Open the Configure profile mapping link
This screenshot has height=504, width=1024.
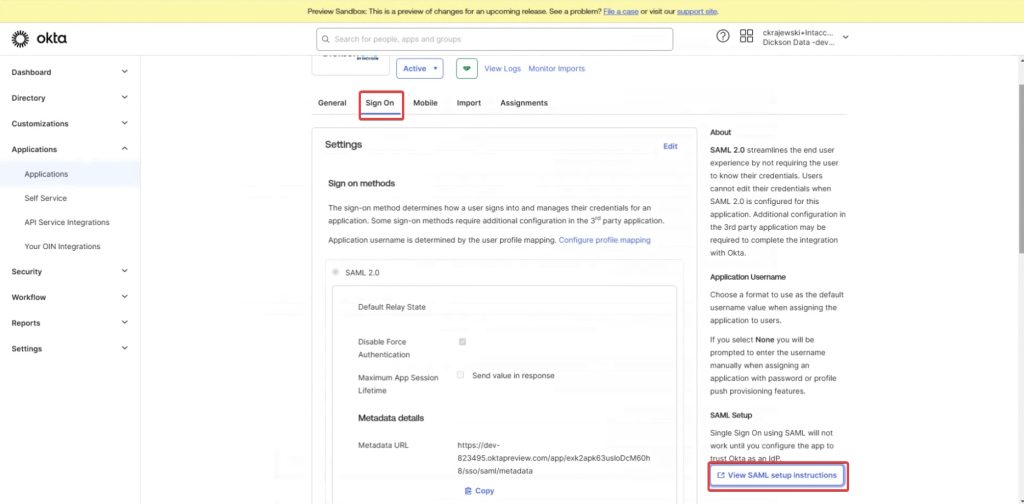604,240
